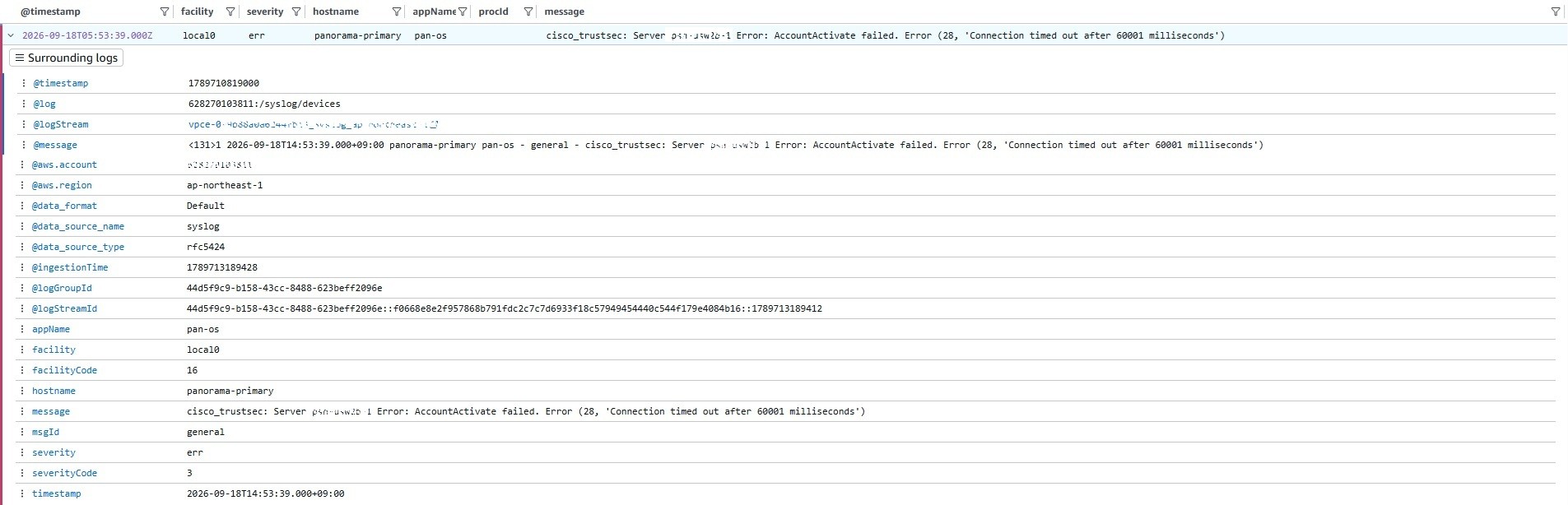Select the hostname value panorama-primary in details
The image size is (1568, 505).
[x=230, y=391]
